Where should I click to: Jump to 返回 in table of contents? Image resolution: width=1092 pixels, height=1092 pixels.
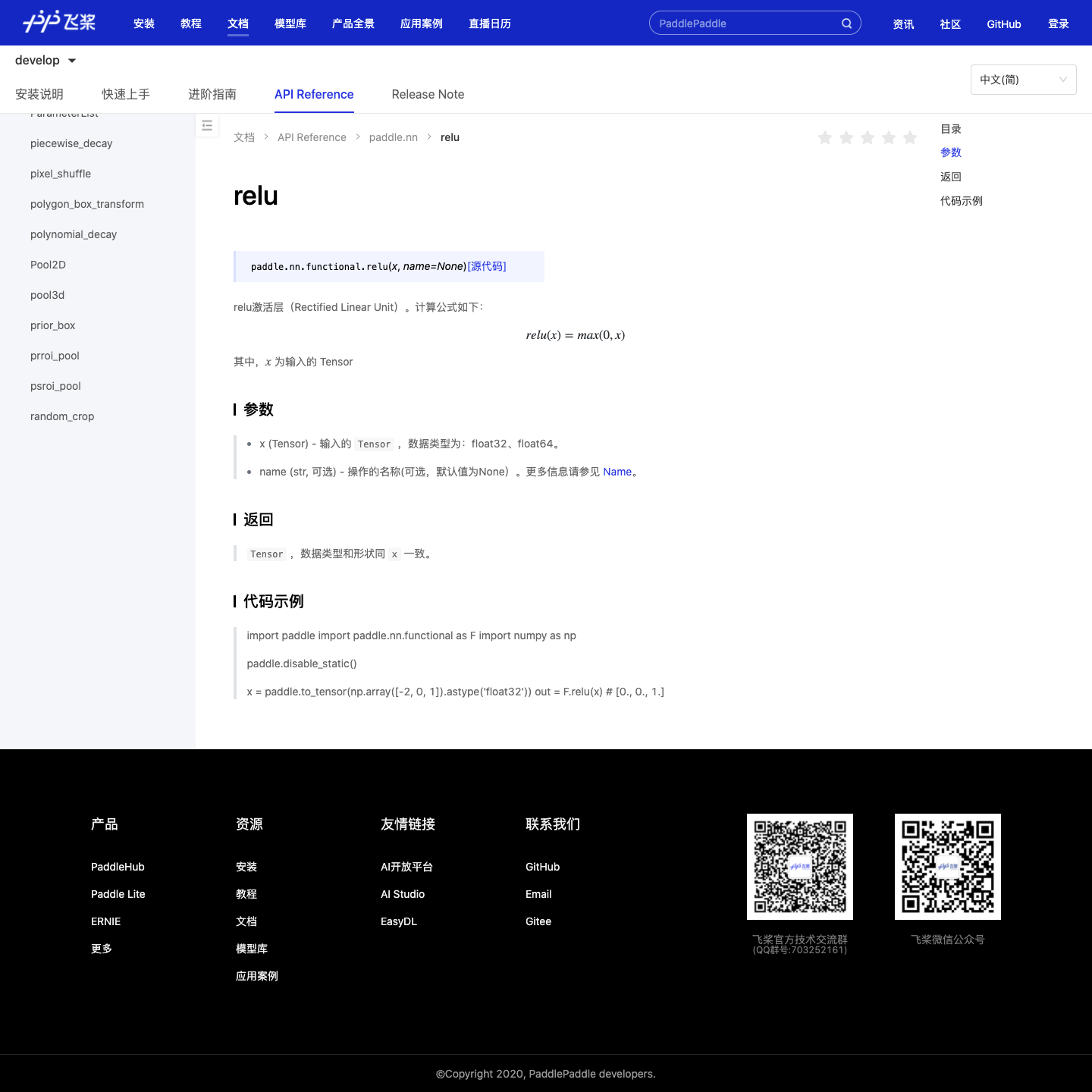[x=951, y=177]
